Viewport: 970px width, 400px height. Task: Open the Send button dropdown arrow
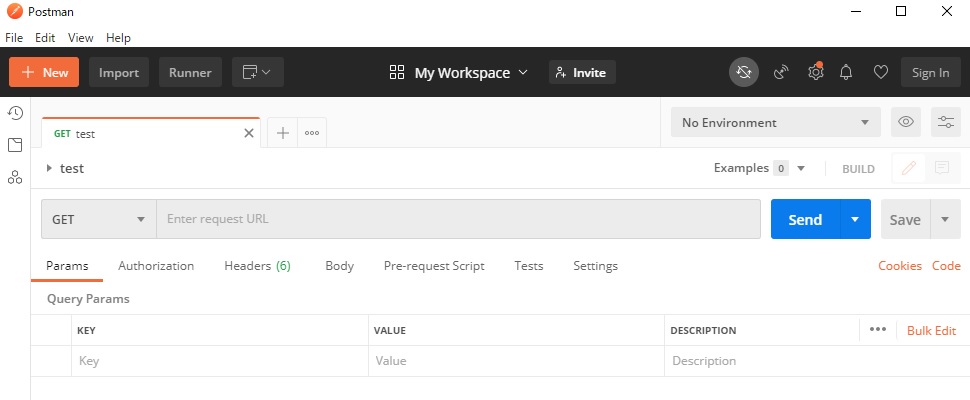point(855,219)
